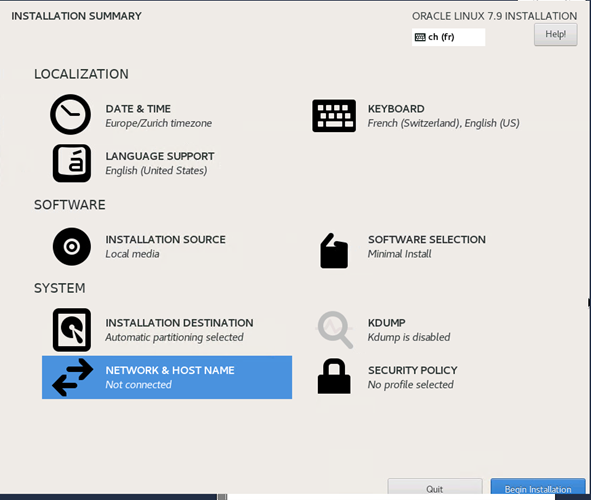
Task: Click the keyboard icon in layout indicator
Action: [420, 37]
